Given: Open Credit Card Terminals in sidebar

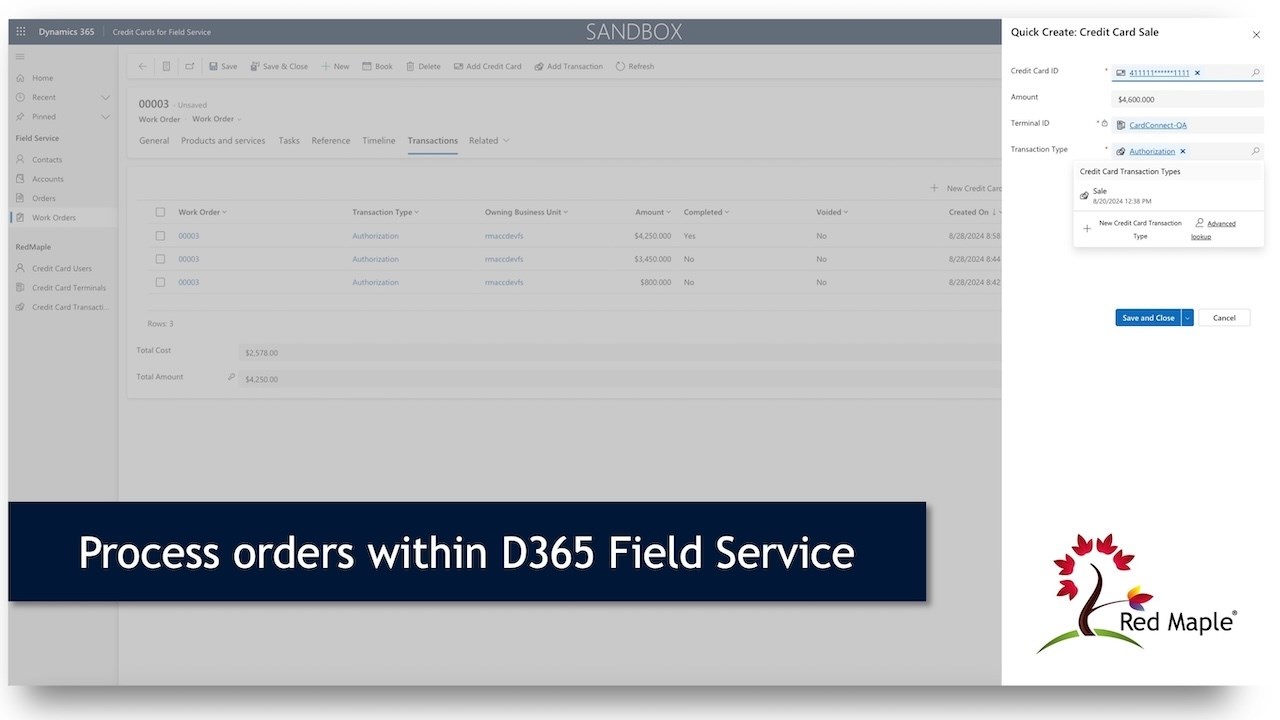Looking at the screenshot, I should pos(68,287).
